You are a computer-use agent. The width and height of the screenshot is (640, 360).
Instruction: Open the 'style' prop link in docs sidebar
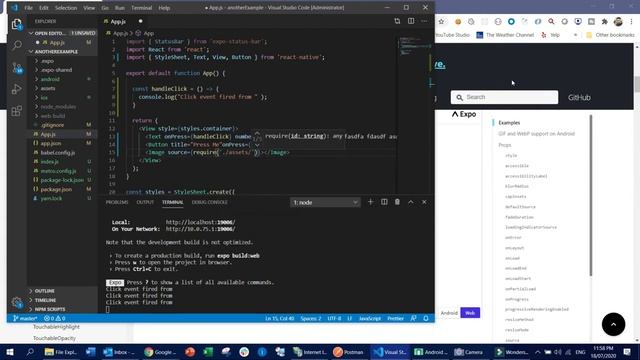pos(511,156)
